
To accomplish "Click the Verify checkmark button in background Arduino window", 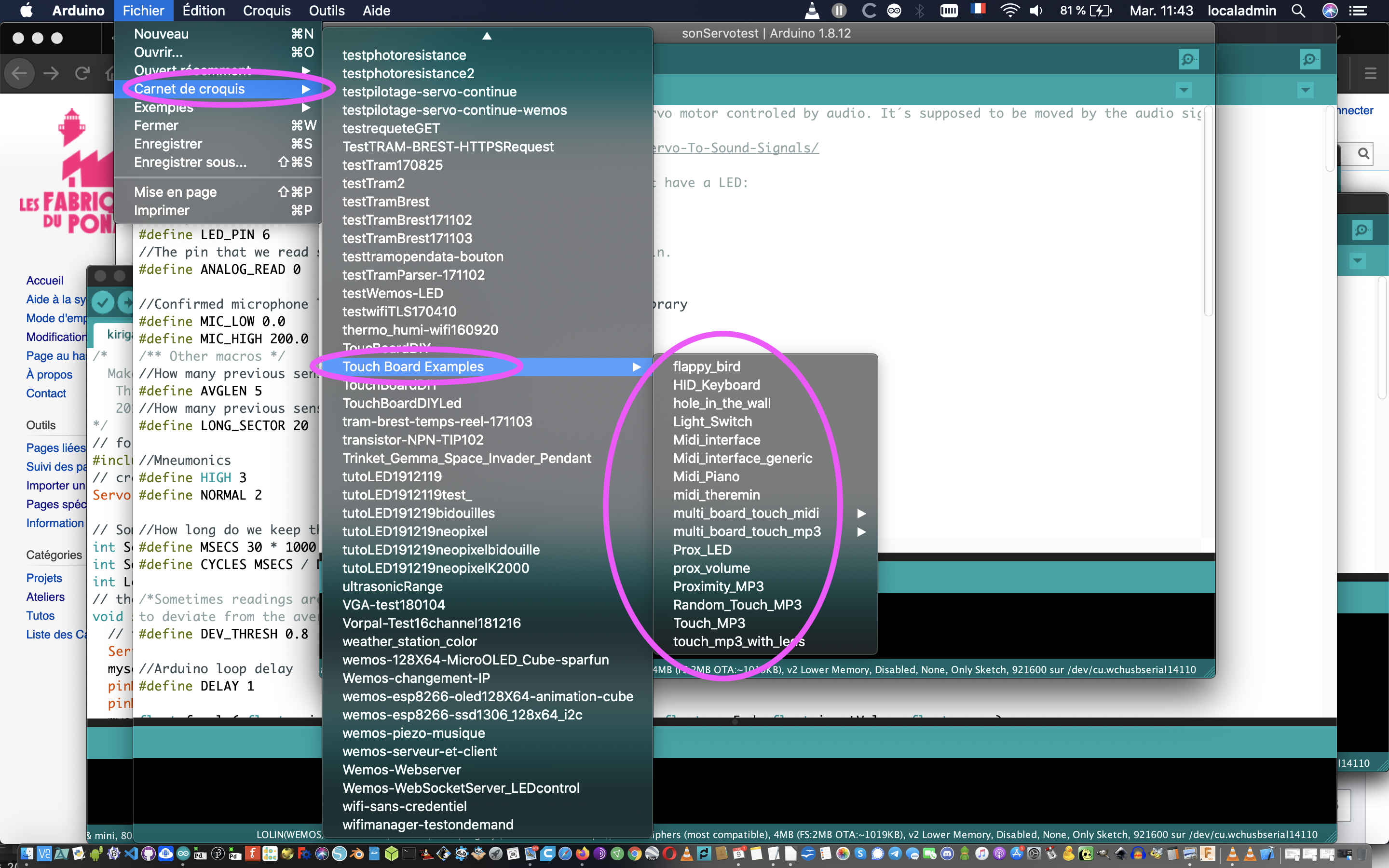I will 103,302.
